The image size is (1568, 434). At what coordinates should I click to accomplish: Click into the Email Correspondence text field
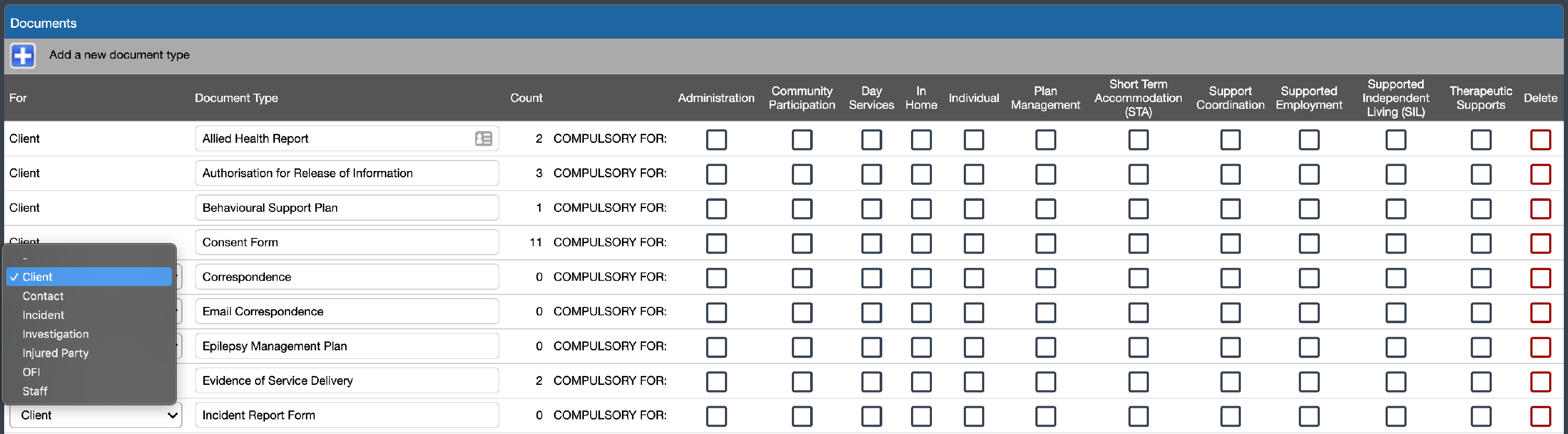click(347, 312)
